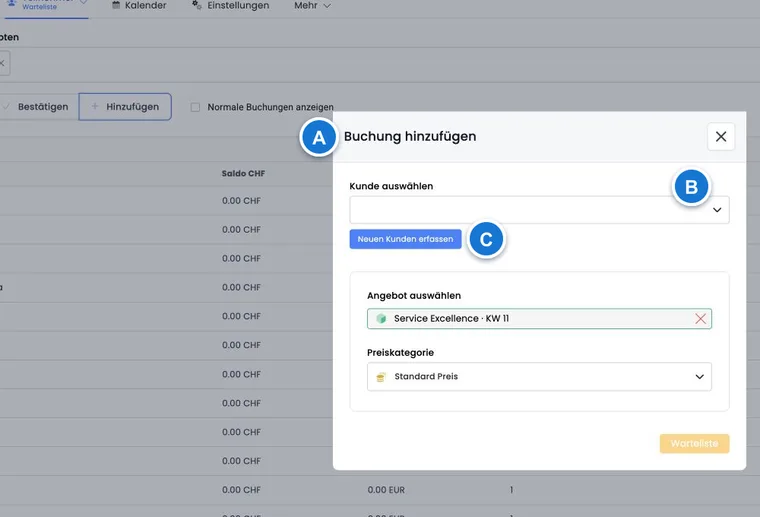Viewport: 760px width, 517px height.
Task: Click the gears icon beside Einstellungen
Action: (196, 5)
